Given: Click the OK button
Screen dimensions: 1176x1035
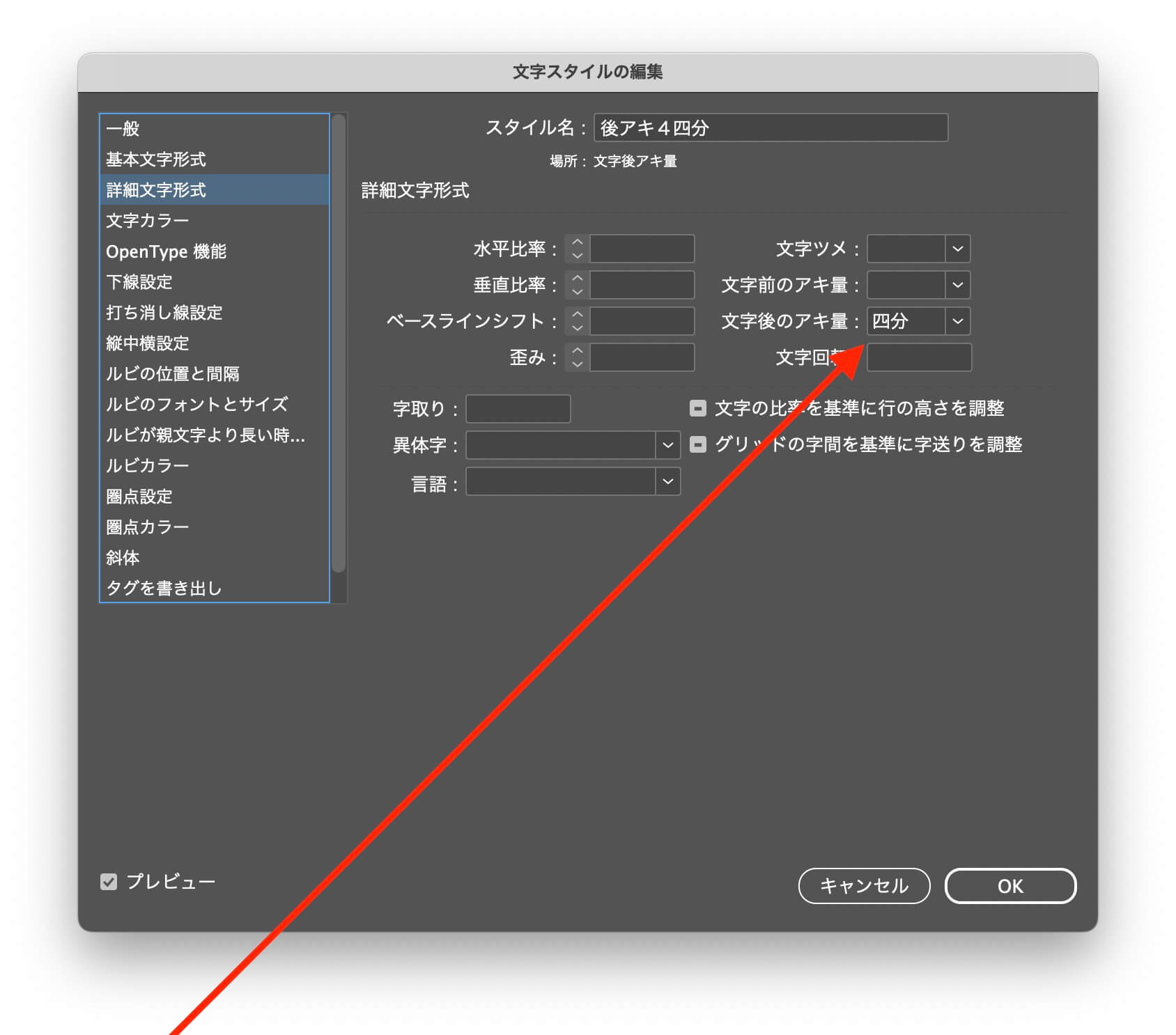Looking at the screenshot, I should point(1009,886).
